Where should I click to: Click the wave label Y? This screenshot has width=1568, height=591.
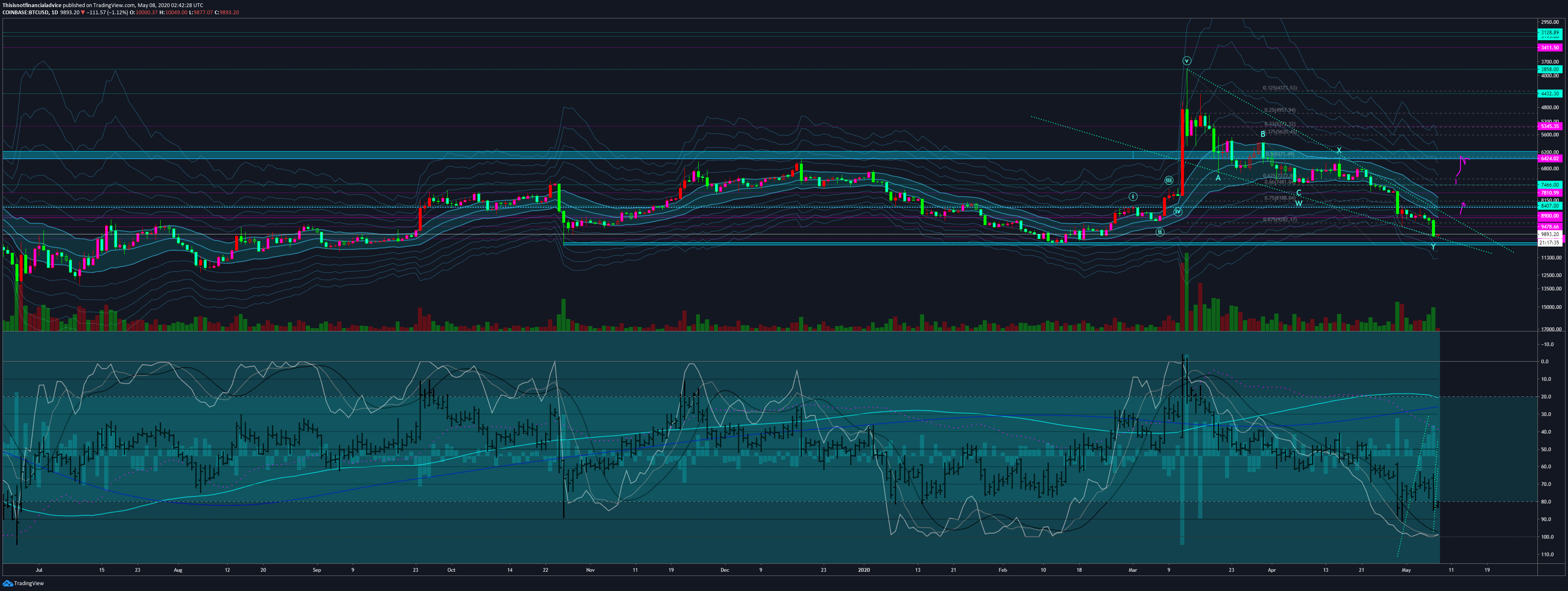[1433, 247]
